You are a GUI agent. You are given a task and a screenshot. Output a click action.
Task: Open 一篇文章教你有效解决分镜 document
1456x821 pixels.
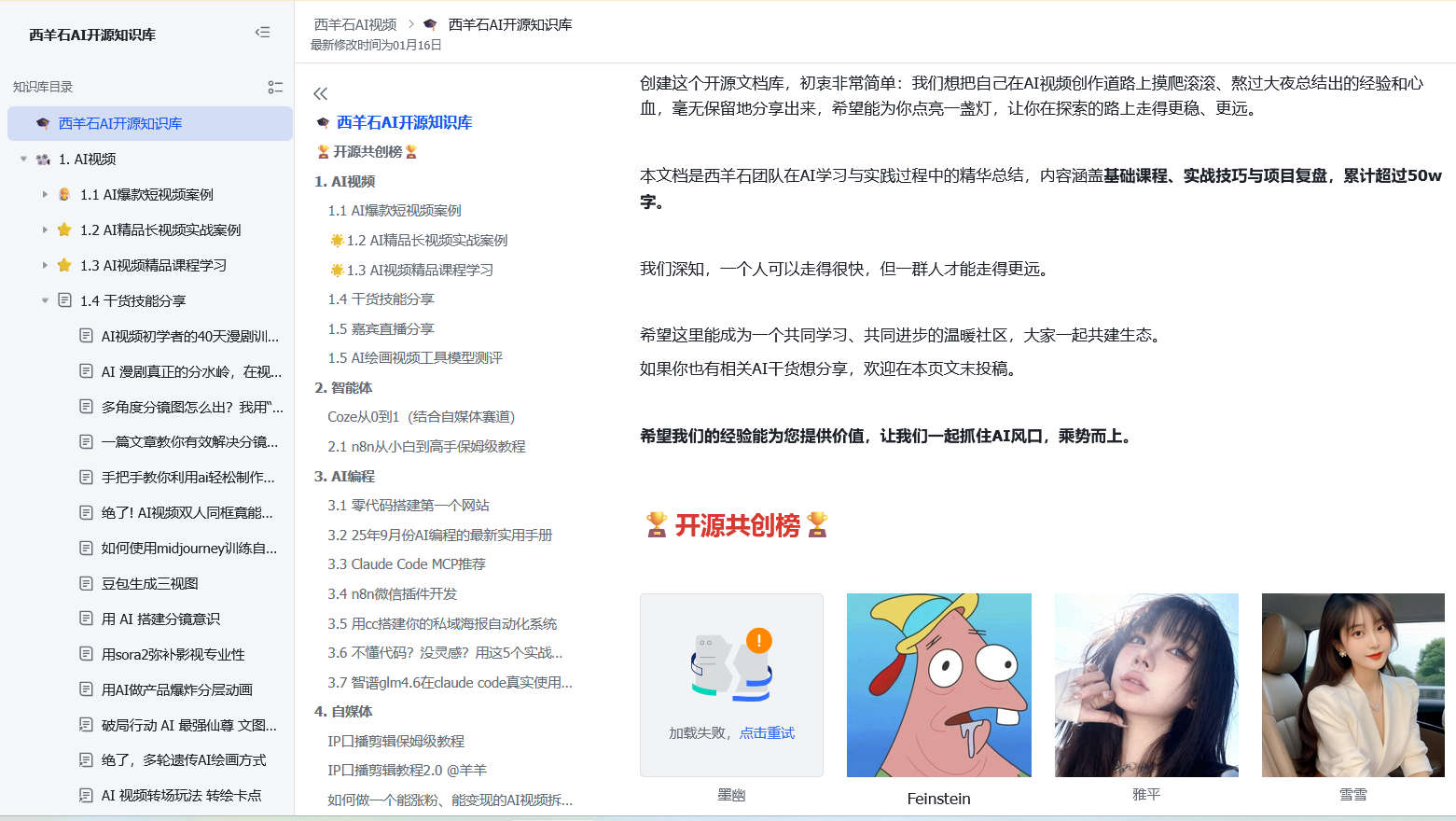click(189, 441)
